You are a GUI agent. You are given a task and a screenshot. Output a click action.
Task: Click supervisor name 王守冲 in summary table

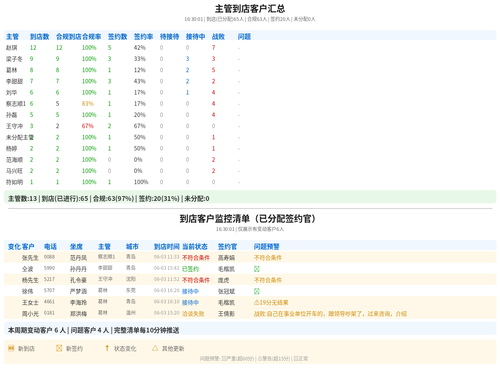point(14,126)
